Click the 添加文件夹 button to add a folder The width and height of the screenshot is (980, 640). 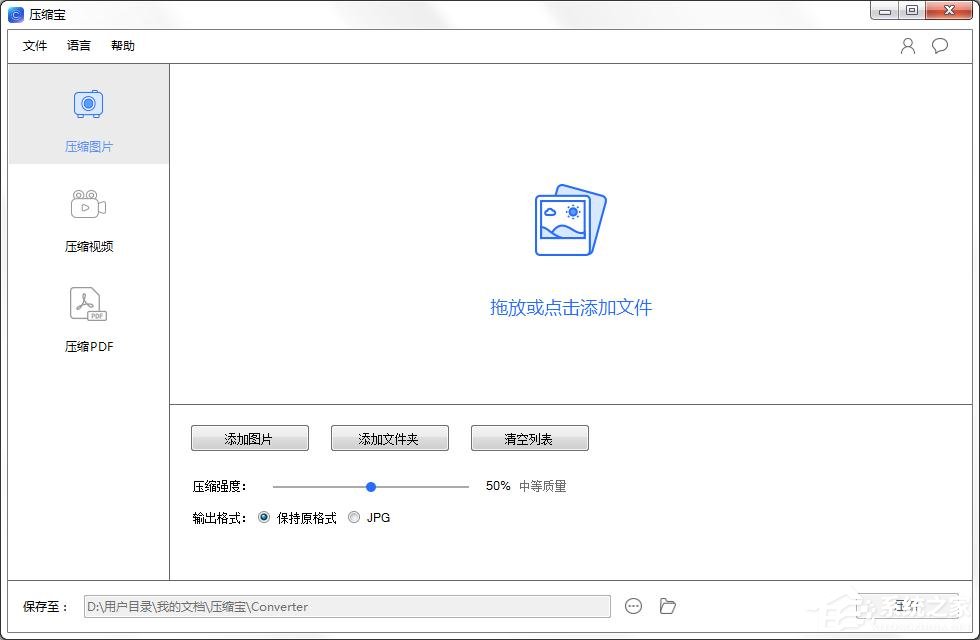[x=389, y=437]
